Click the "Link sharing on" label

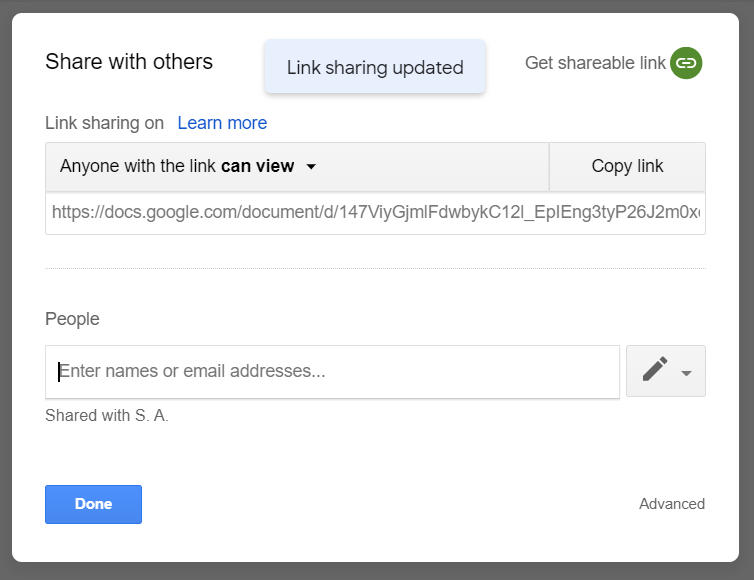point(104,123)
